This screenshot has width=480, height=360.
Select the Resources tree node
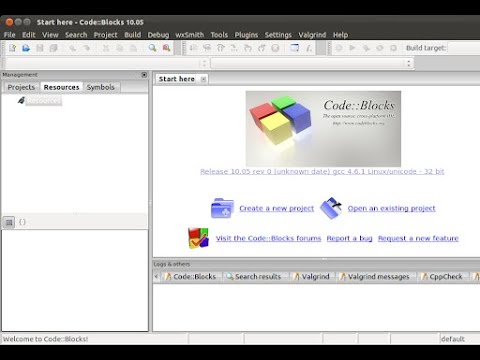coord(44,100)
